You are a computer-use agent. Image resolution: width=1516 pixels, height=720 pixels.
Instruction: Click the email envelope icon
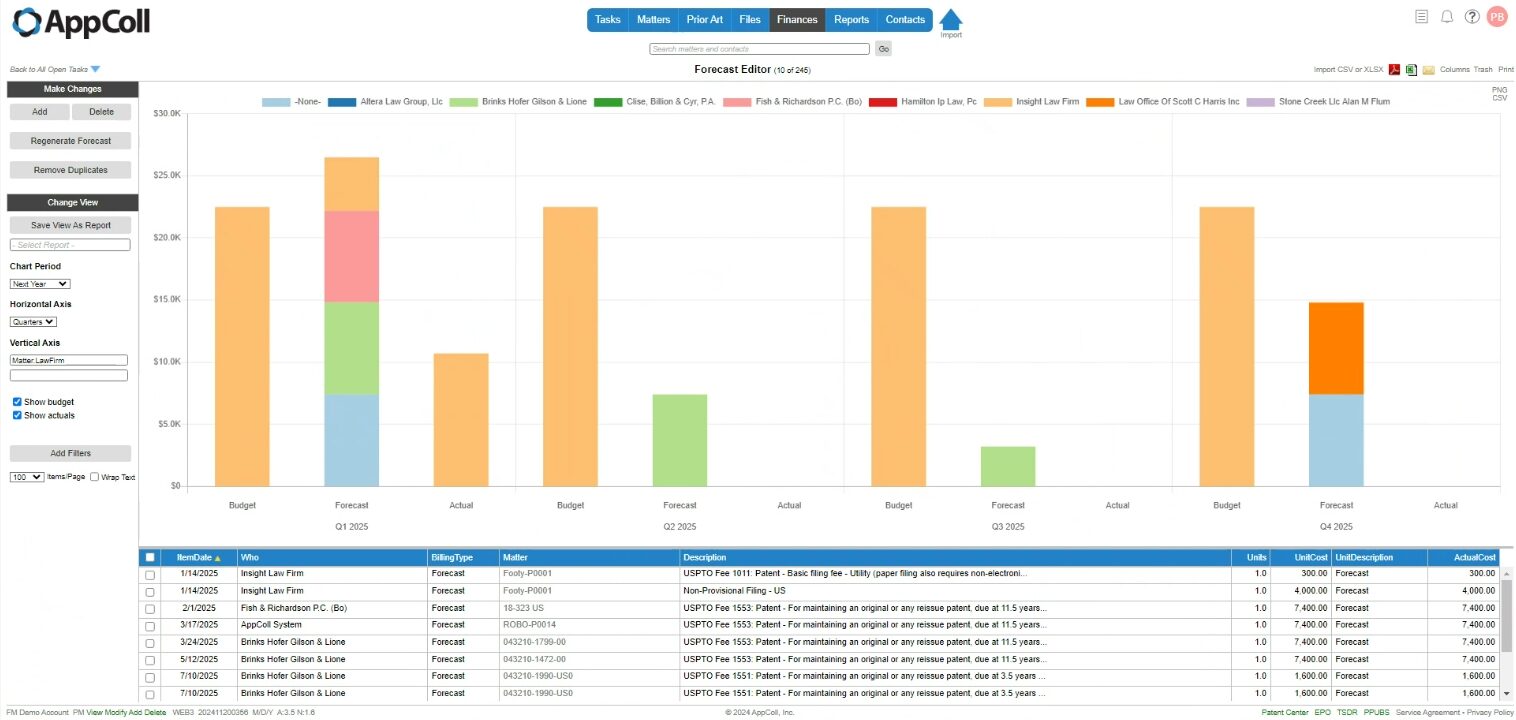(1429, 70)
